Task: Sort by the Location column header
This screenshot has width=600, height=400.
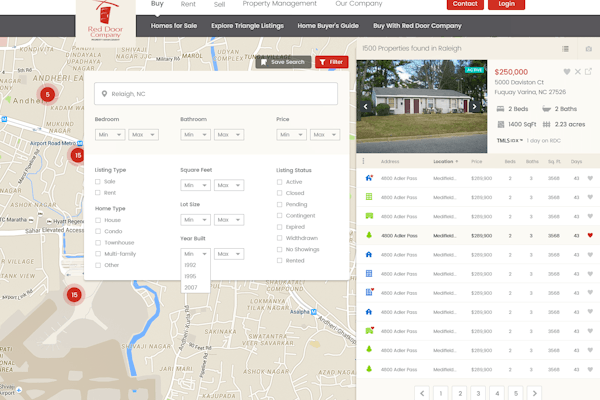Action: tap(446, 162)
